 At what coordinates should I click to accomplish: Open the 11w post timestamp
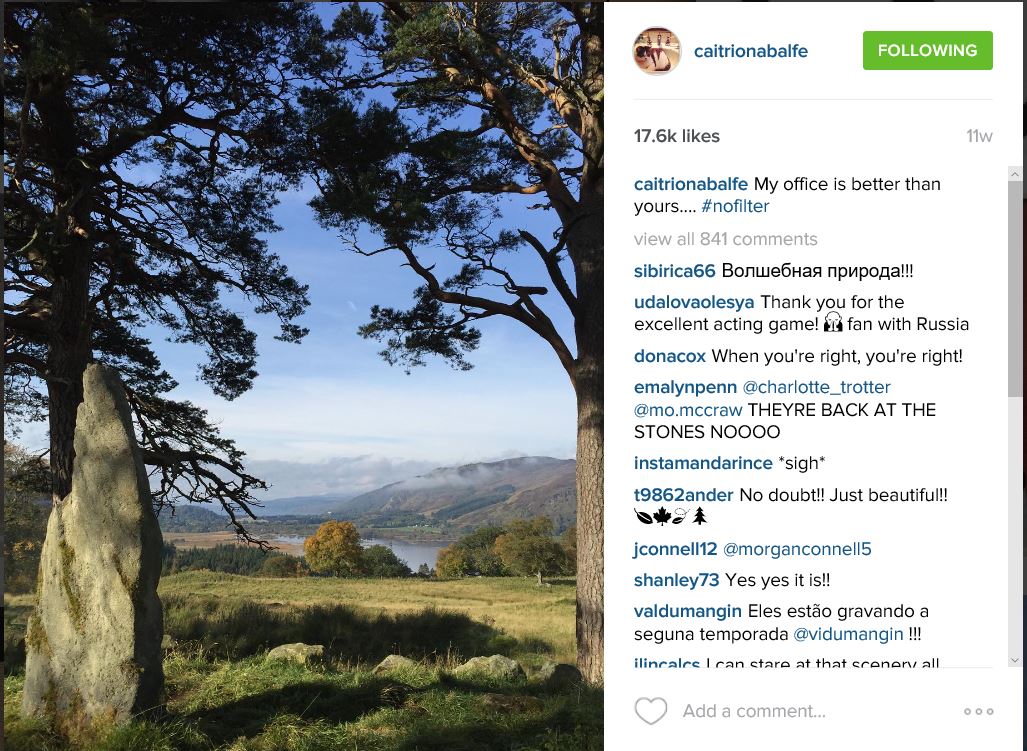pyautogui.click(x=979, y=136)
